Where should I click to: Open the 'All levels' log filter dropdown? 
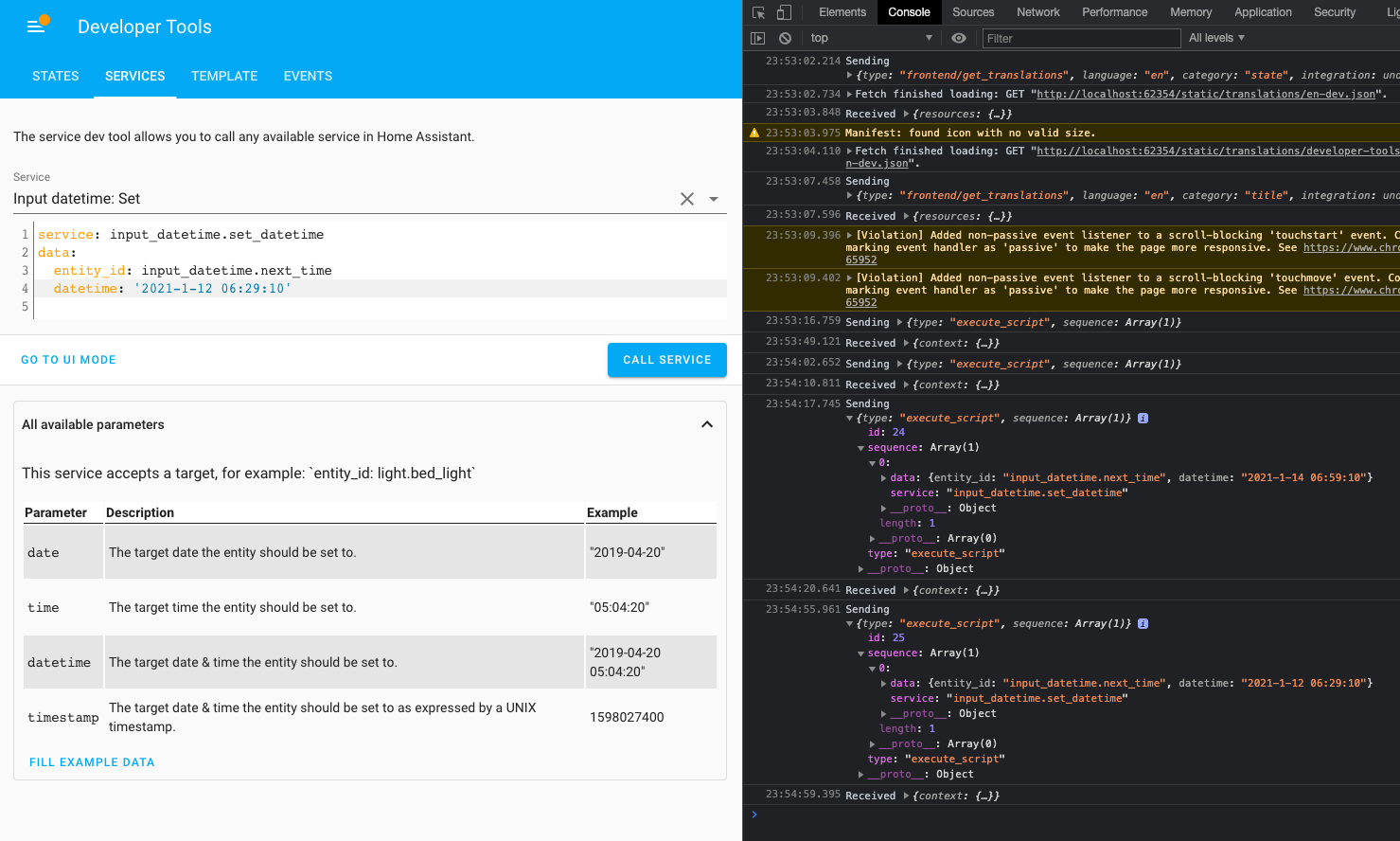point(1216,37)
